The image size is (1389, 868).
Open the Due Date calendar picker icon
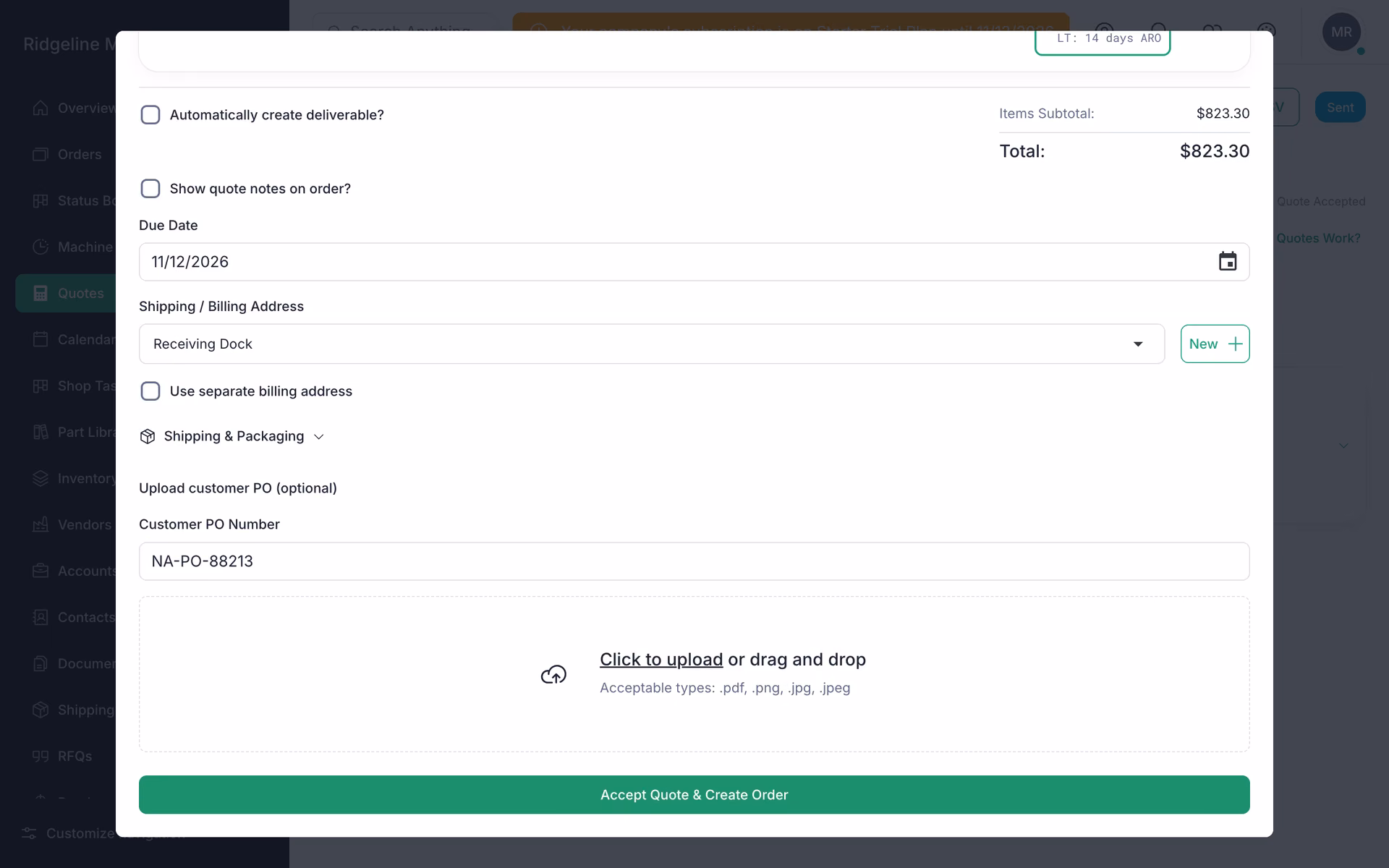(1228, 262)
